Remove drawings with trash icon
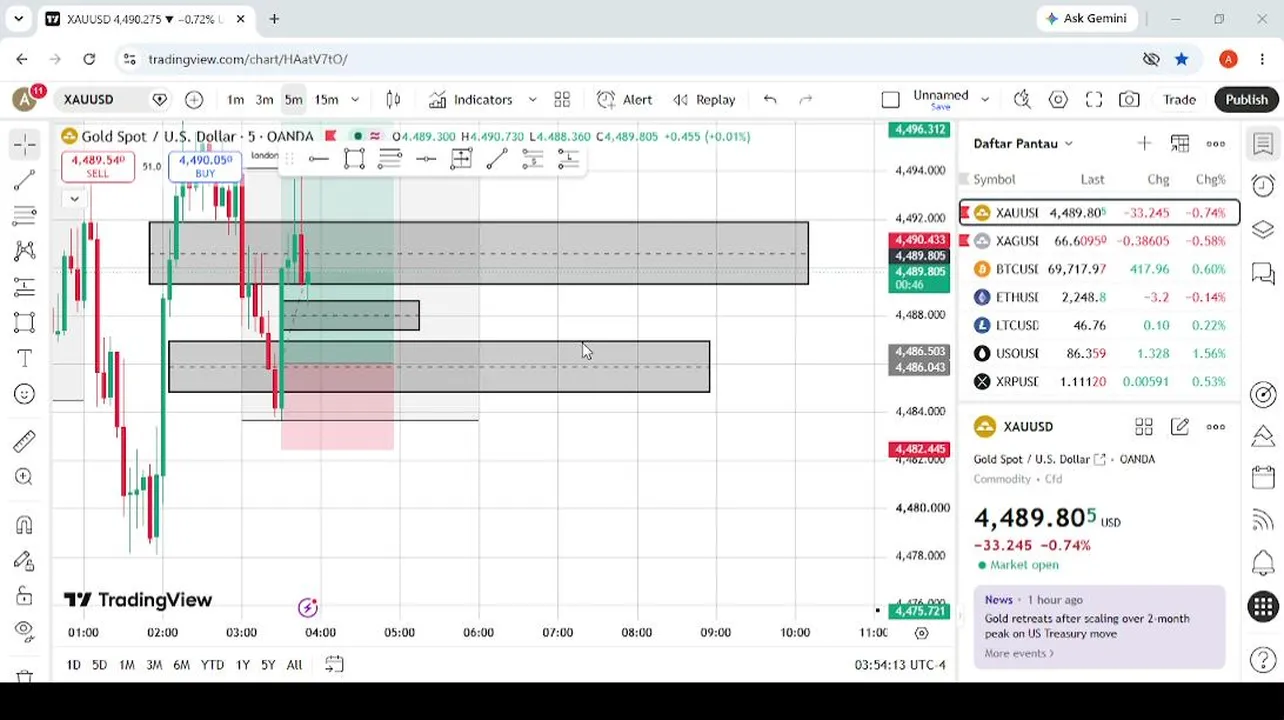 [x=25, y=676]
